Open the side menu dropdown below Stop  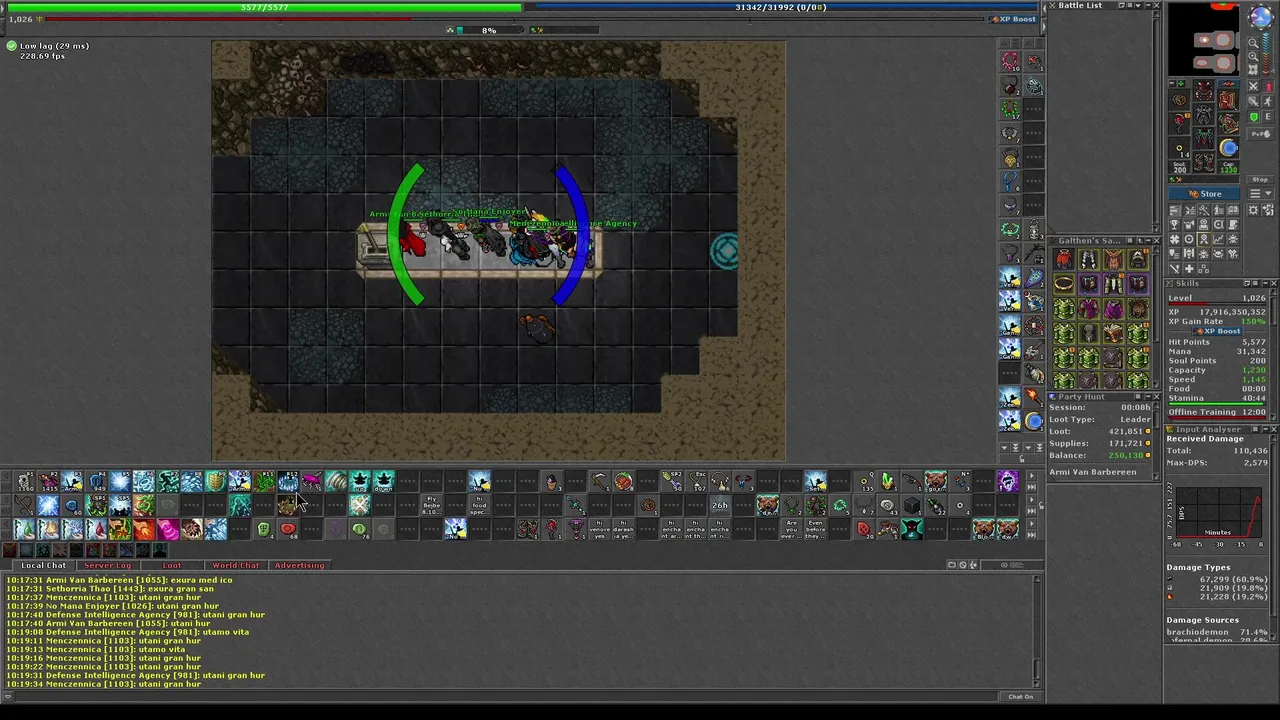pyautogui.click(x=1260, y=193)
